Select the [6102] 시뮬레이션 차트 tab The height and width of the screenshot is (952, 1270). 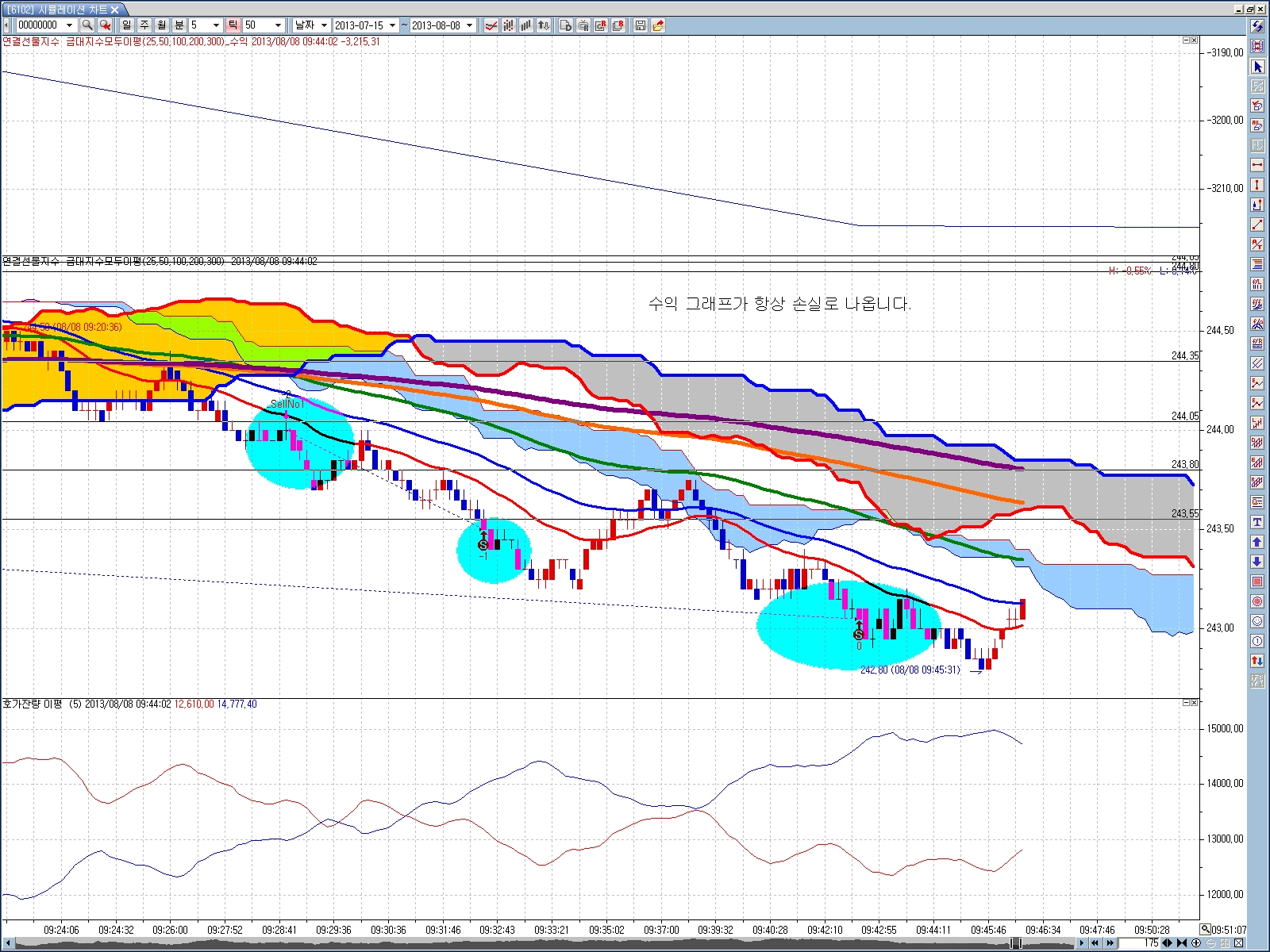click(57, 10)
